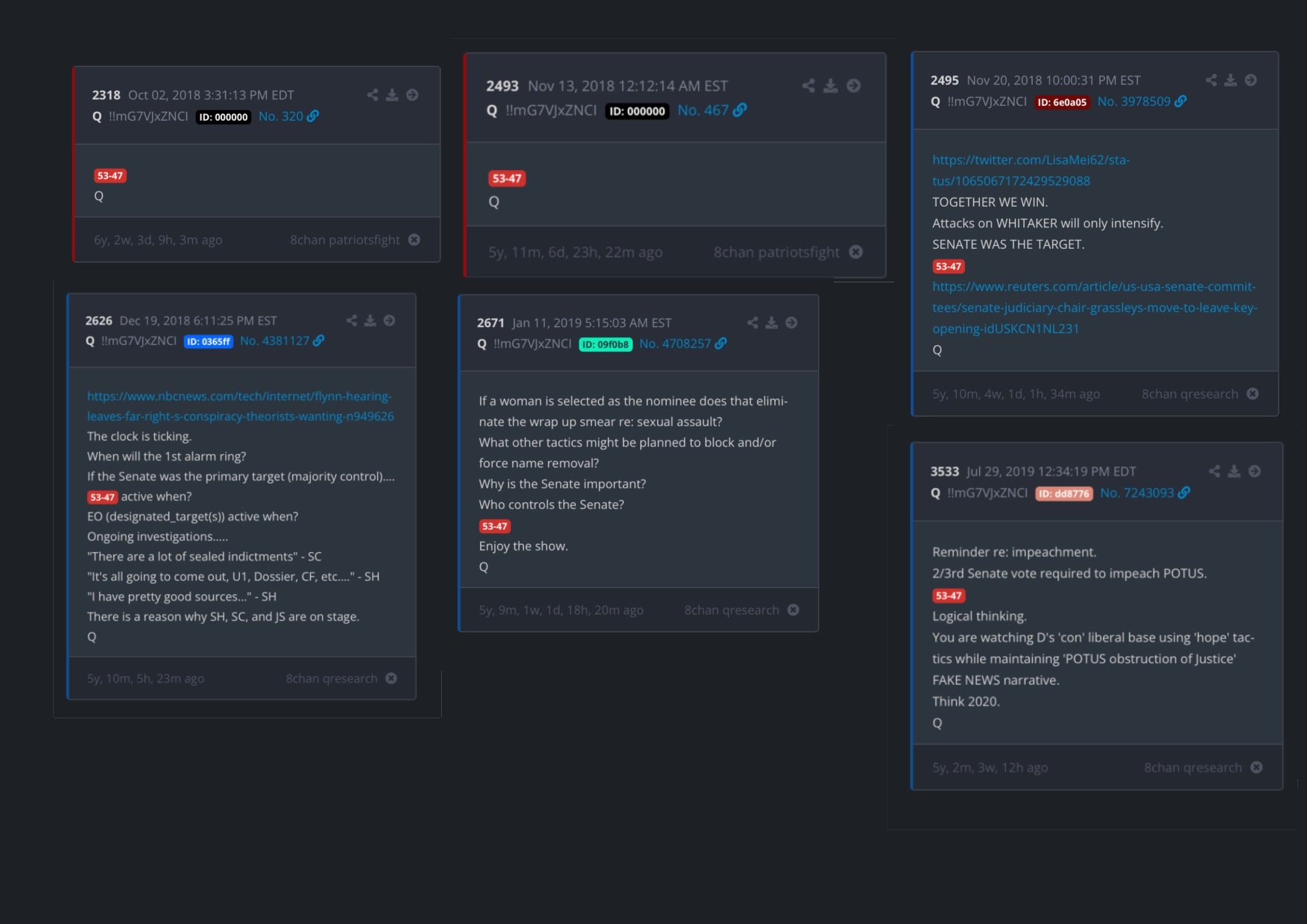Image resolution: width=1307 pixels, height=924 pixels.
Task: Download post 2495
Action: 1231,80
